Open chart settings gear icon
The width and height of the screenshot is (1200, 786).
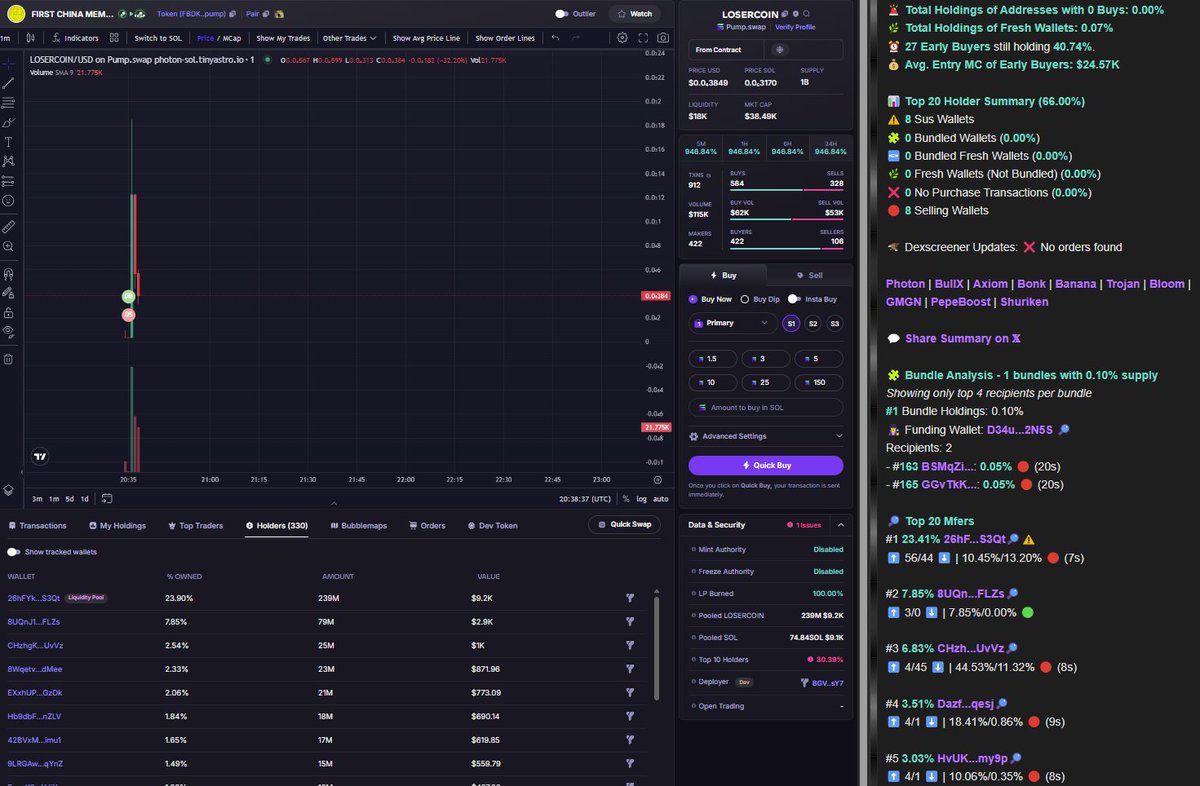coord(622,38)
